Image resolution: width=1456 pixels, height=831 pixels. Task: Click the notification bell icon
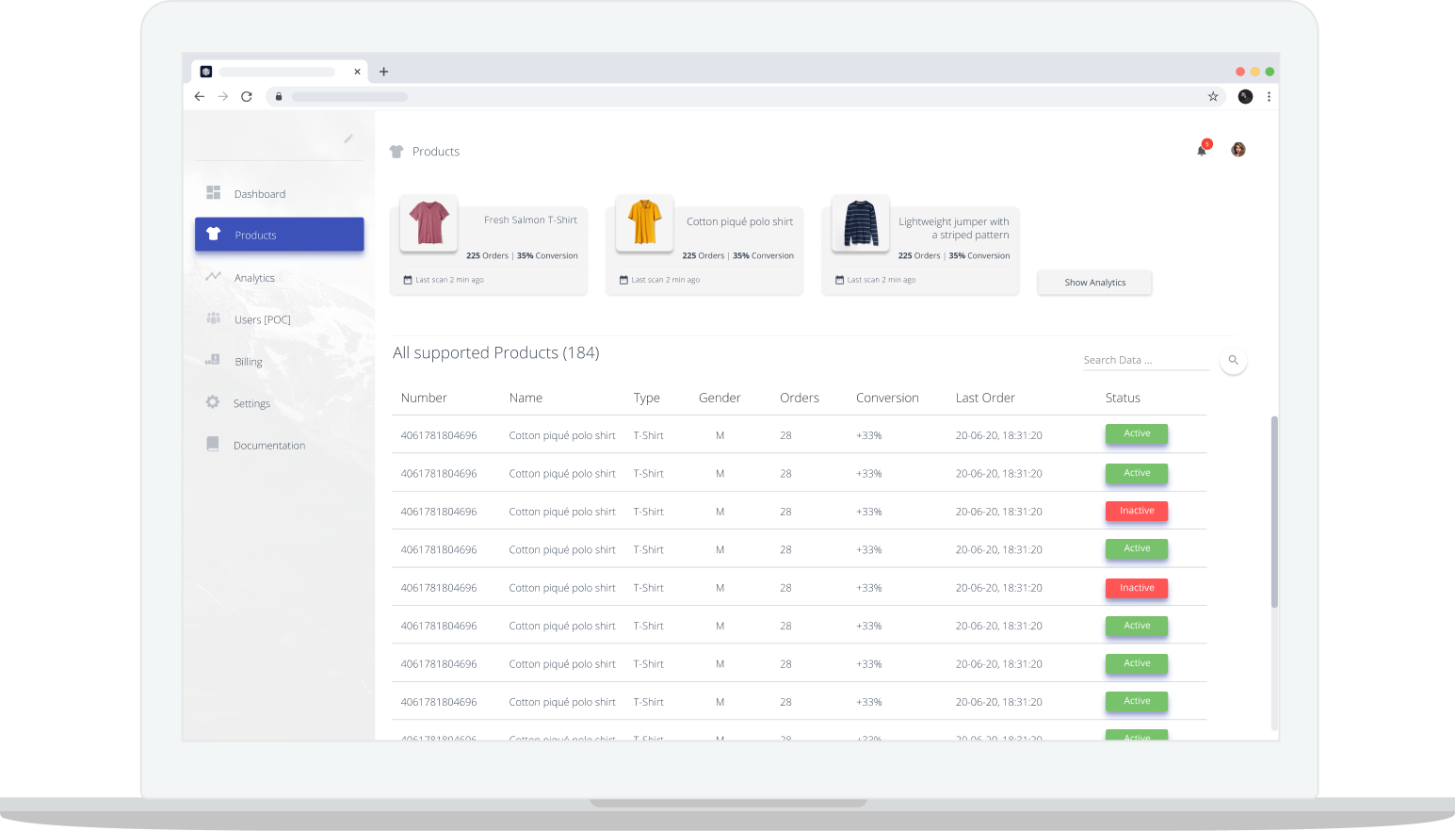pyautogui.click(x=1202, y=151)
